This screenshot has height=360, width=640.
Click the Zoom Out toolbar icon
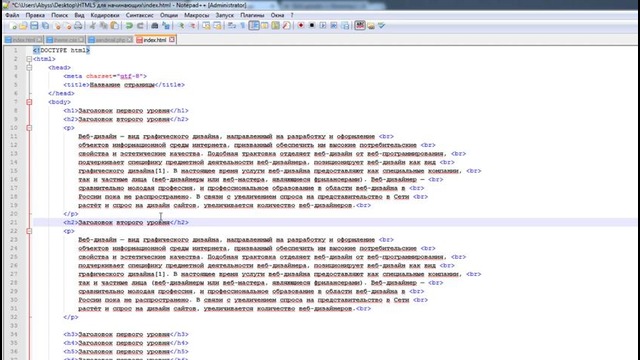coord(192,26)
